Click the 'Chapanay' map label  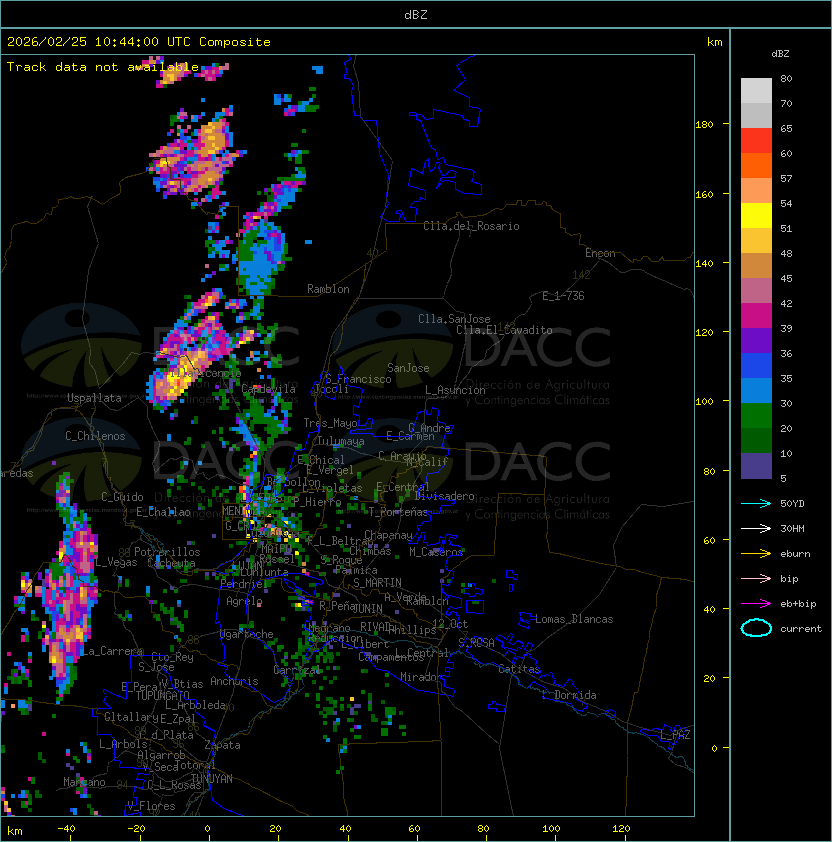388,535
